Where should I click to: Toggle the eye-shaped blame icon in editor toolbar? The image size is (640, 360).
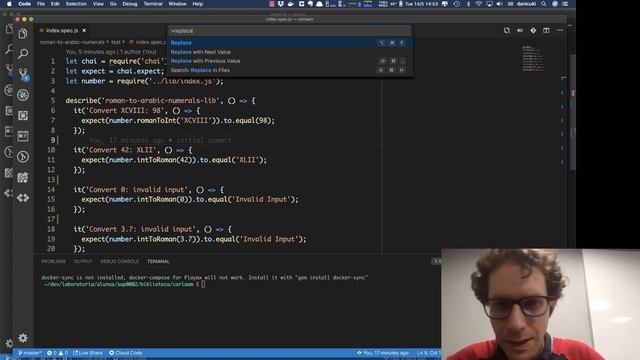[x=520, y=31]
